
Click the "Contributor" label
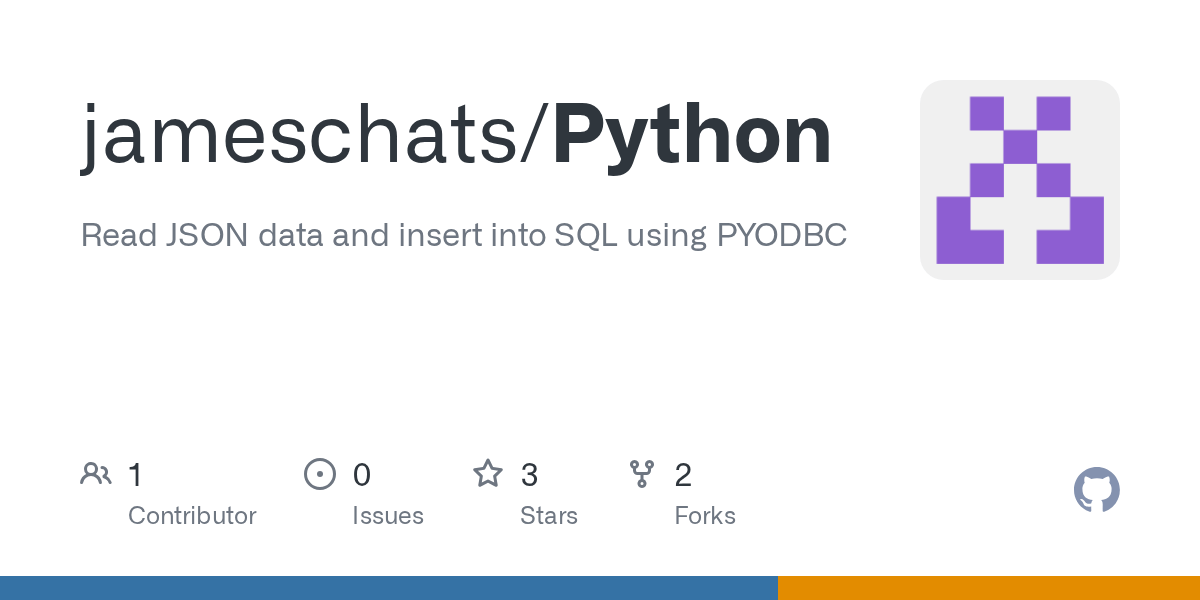[192, 516]
